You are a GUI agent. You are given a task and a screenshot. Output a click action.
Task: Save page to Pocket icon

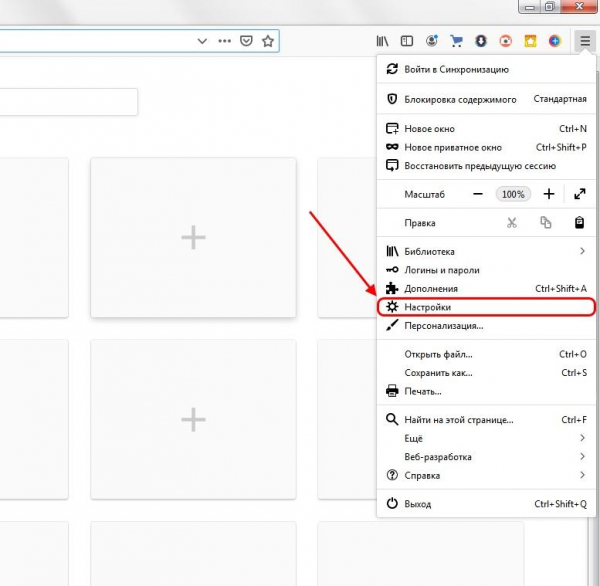point(246,41)
